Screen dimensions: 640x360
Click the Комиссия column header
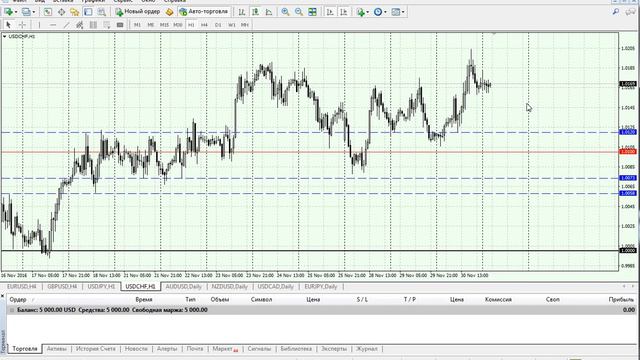pos(498,300)
